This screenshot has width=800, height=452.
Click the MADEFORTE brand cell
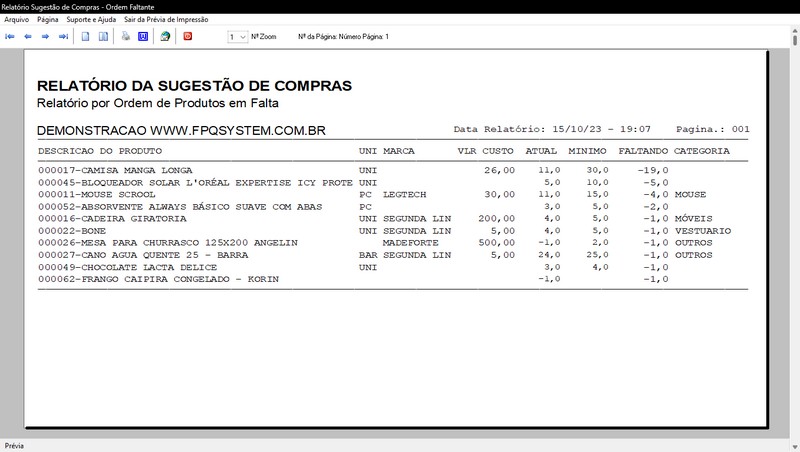click(410, 243)
